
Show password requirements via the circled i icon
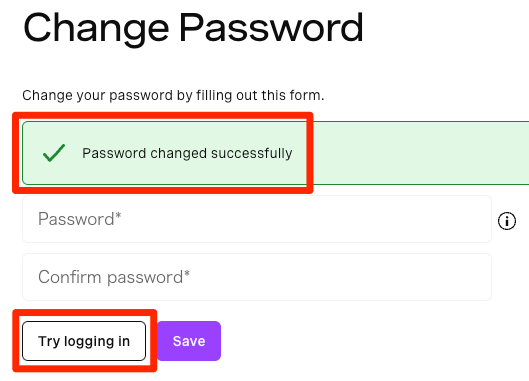click(507, 221)
